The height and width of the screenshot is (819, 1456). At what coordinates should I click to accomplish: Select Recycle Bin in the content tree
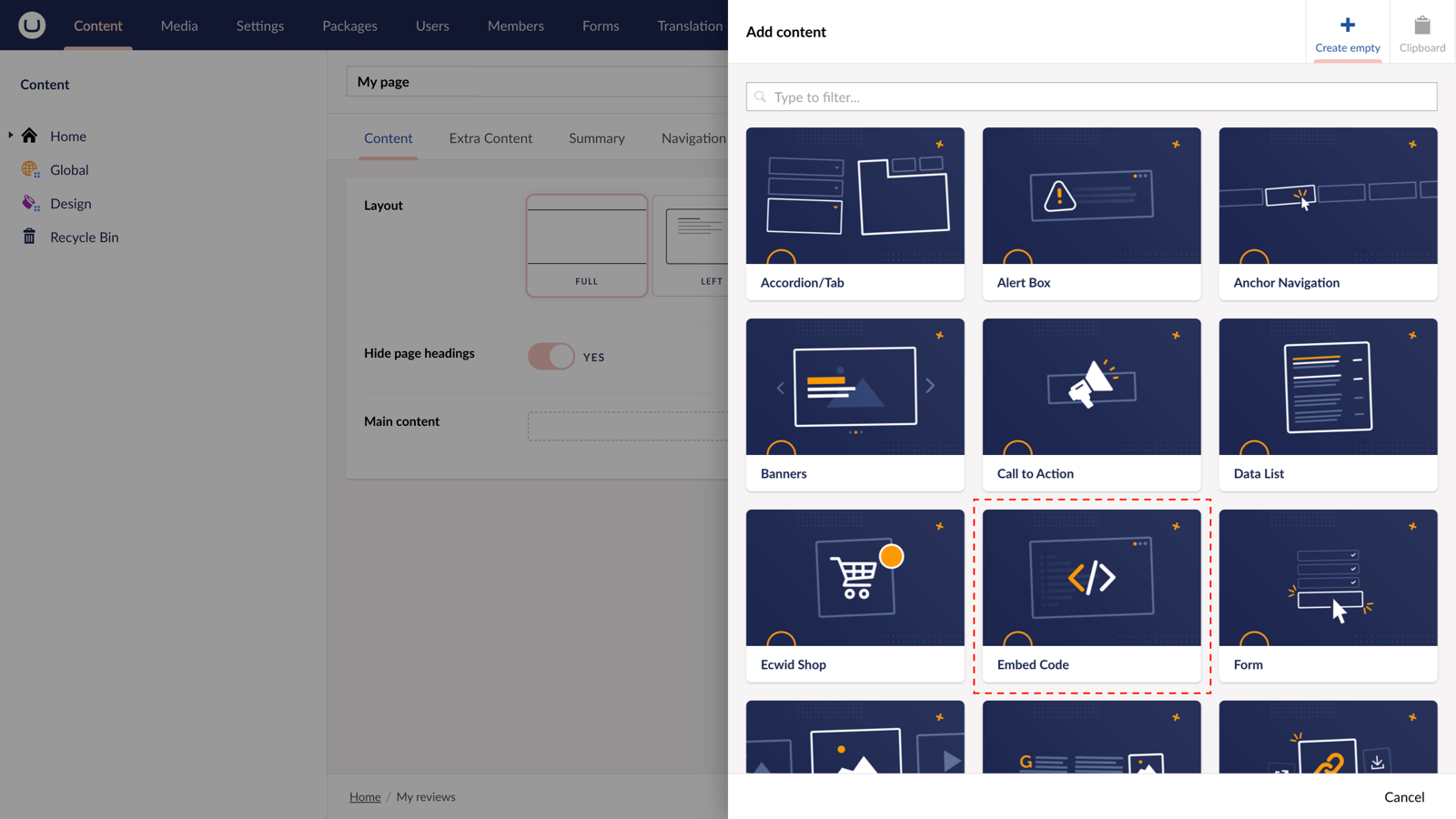coord(85,237)
